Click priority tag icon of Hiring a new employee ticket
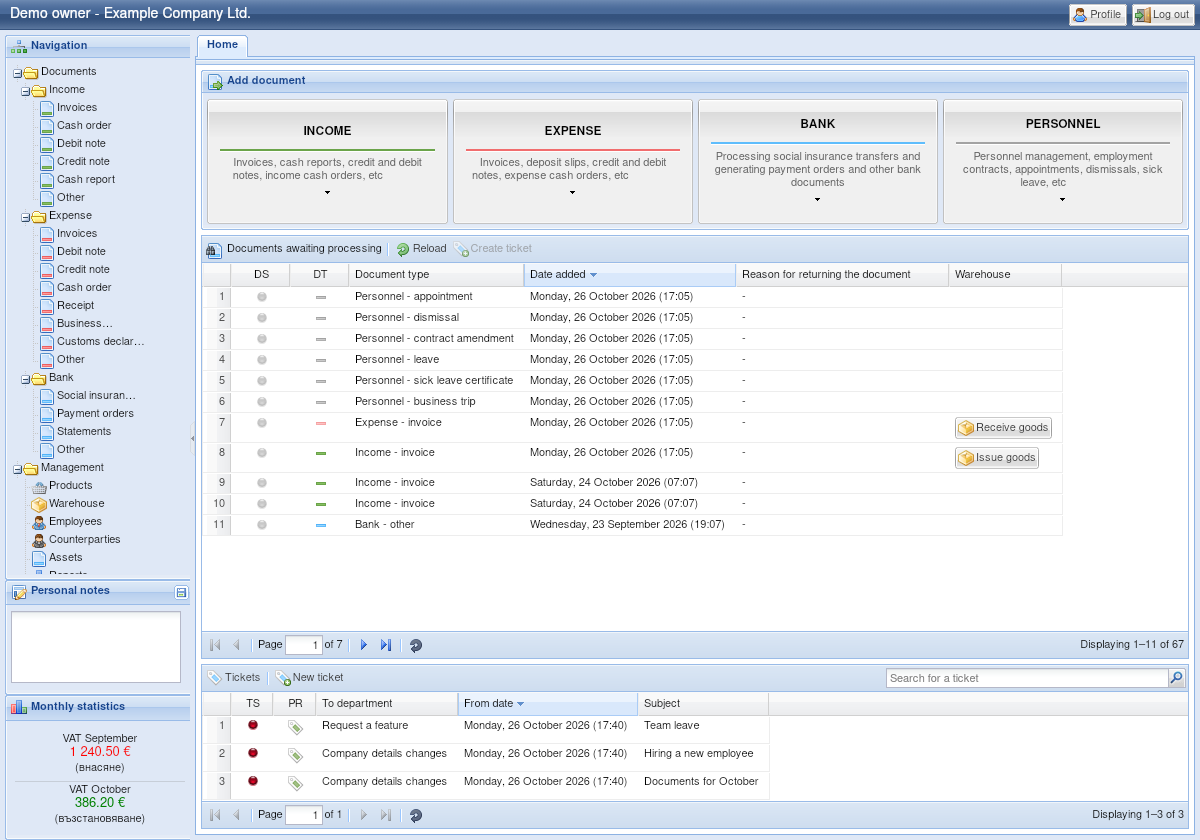1200x840 pixels. 295,756
